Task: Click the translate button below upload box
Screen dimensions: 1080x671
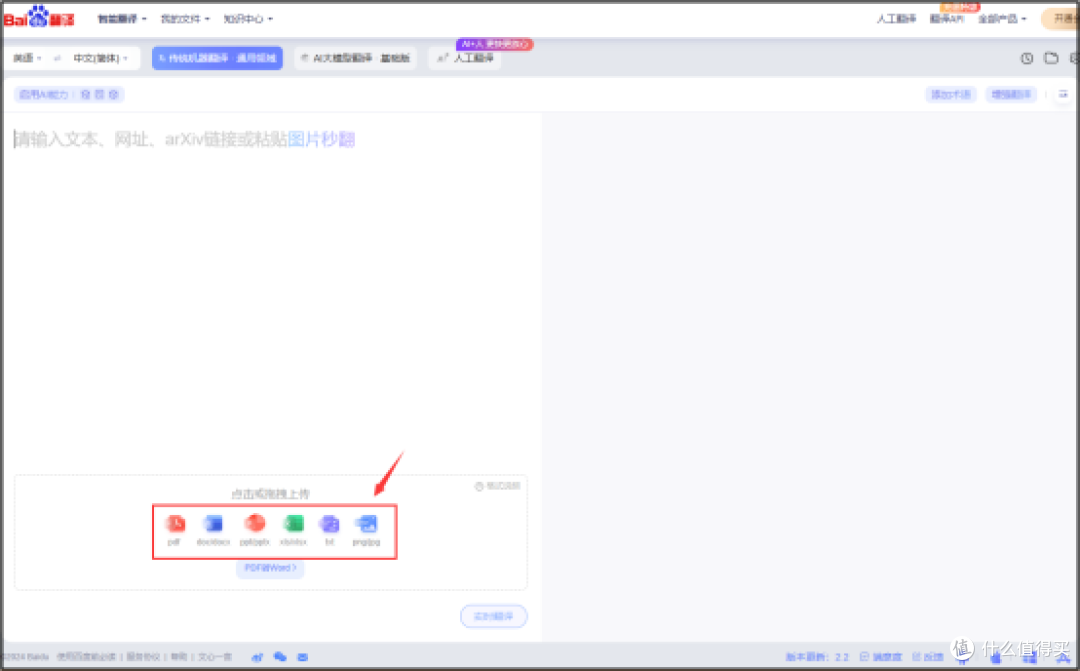Action: tap(494, 616)
